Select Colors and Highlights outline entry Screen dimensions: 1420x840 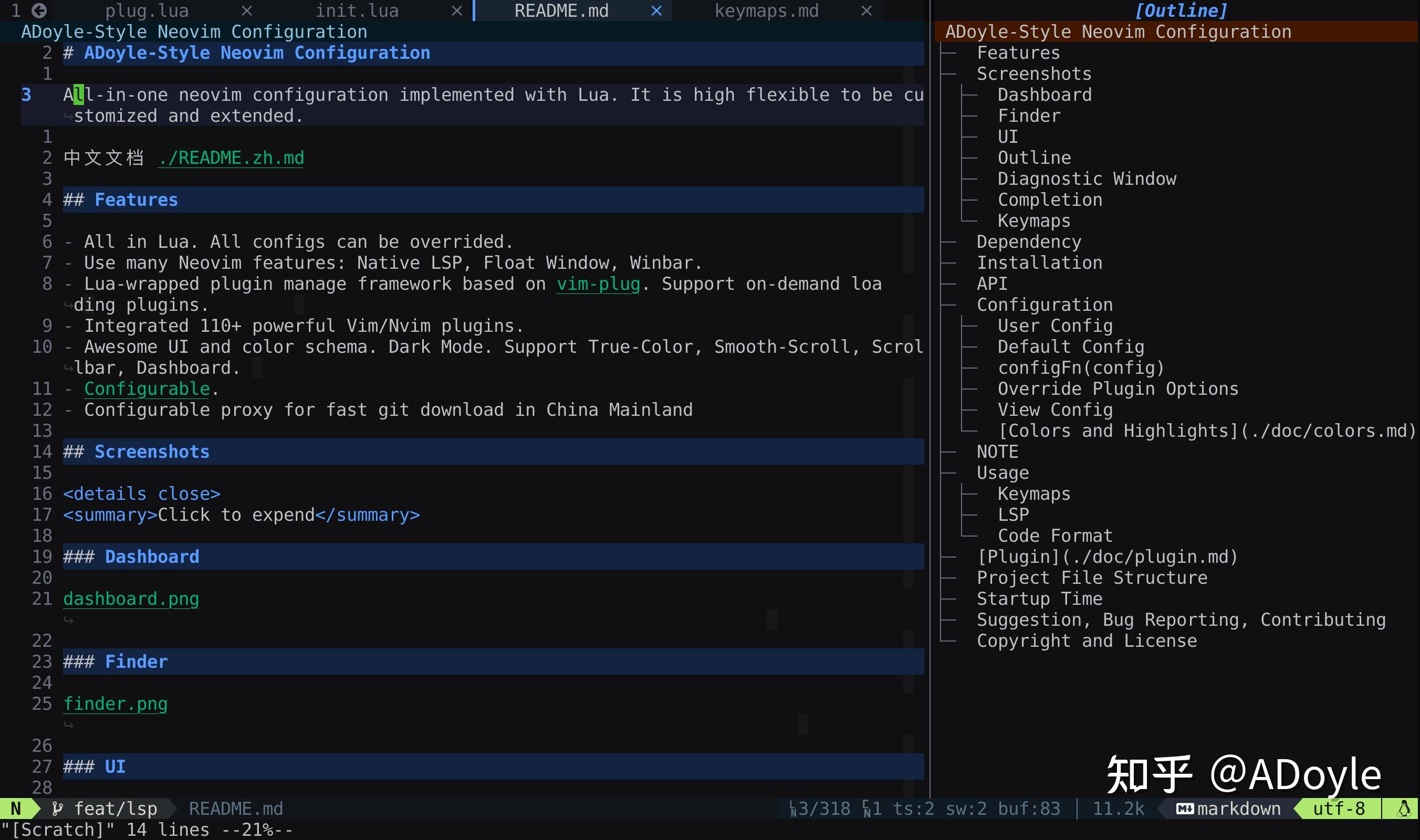[x=1207, y=430]
